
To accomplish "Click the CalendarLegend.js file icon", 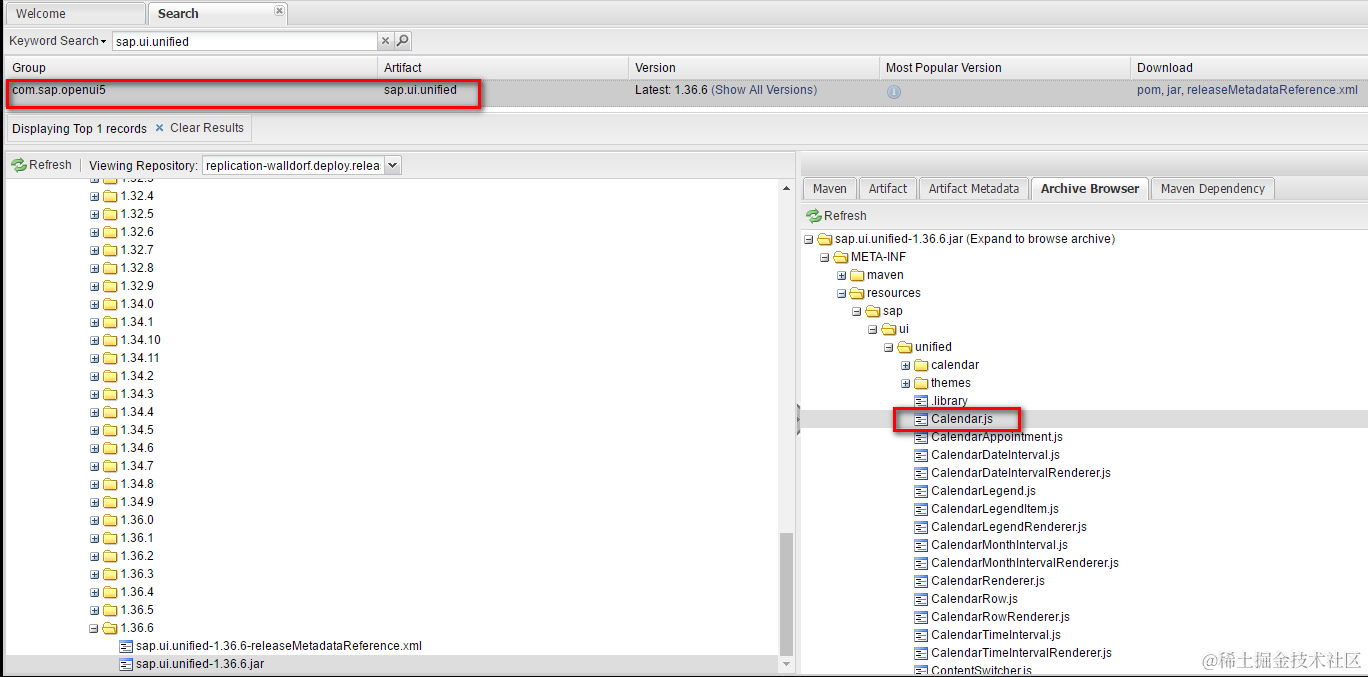I will (921, 491).
